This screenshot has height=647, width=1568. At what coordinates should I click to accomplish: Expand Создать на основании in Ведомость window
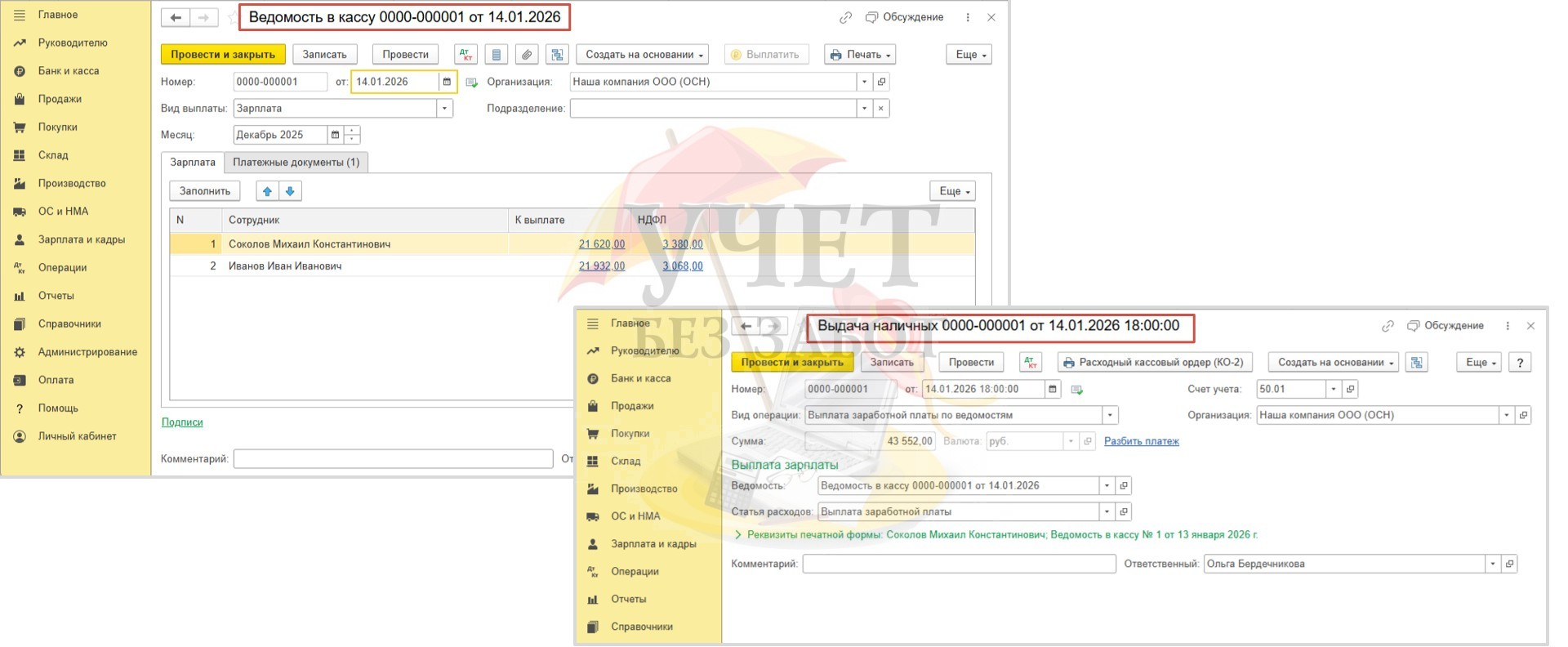[644, 55]
